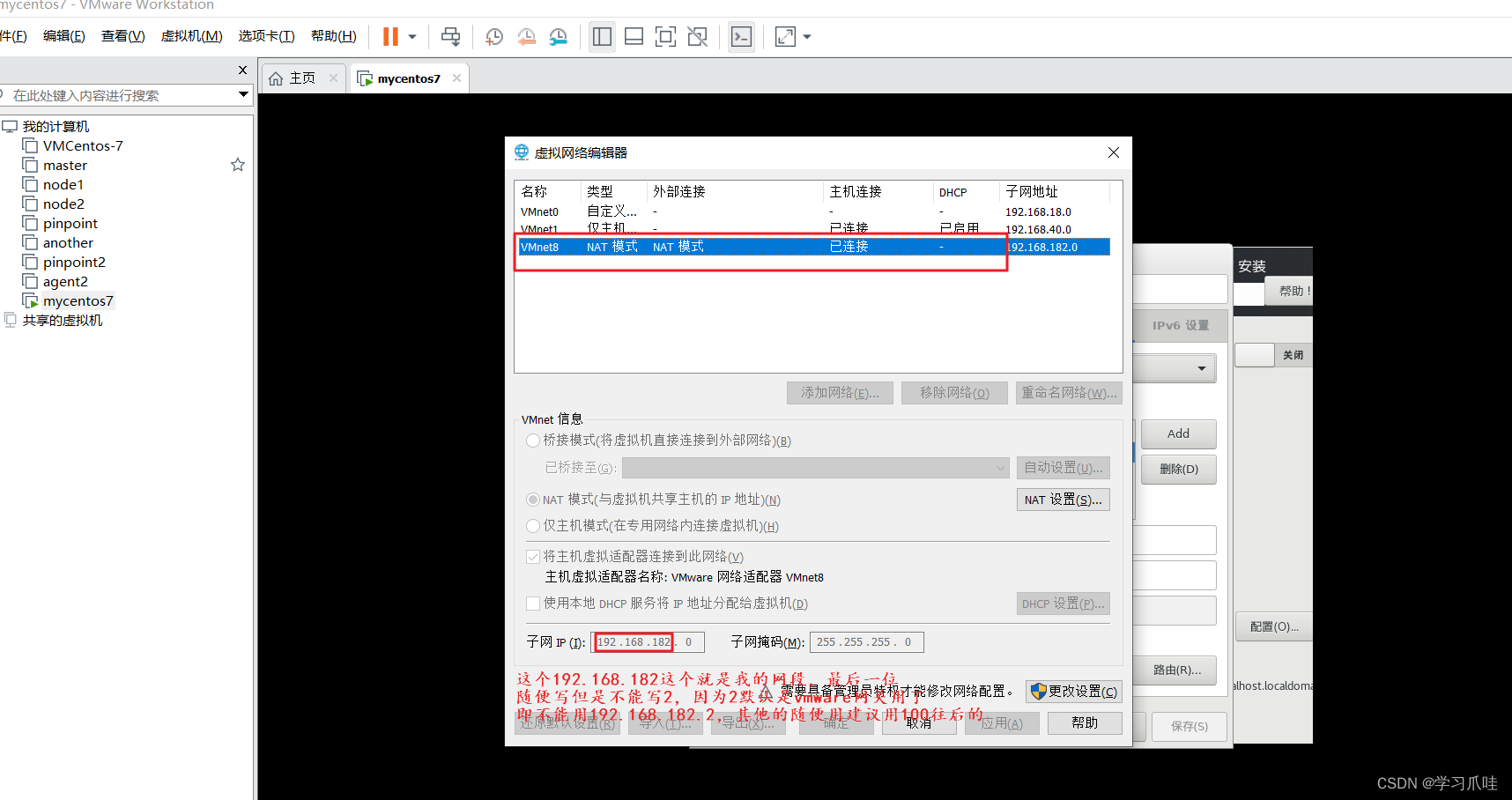Viewport: 1512px width, 800px height.
Task: Open the 帮助(H) menu
Action: pos(333,36)
